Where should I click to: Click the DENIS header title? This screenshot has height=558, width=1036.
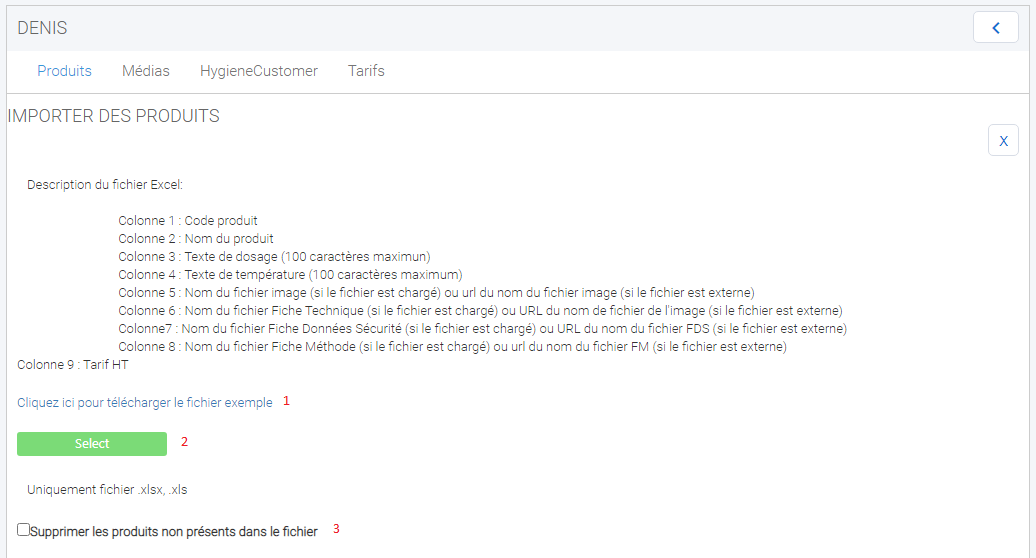pos(42,28)
